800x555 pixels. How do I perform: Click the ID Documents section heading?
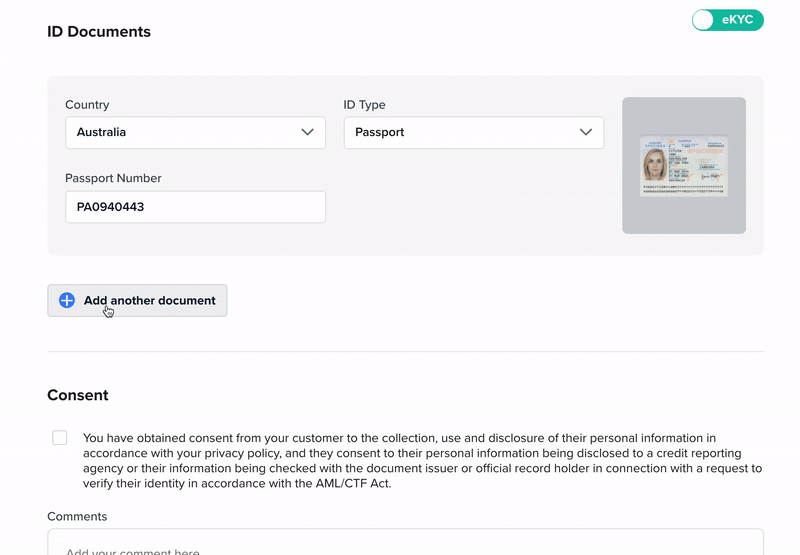tap(99, 32)
